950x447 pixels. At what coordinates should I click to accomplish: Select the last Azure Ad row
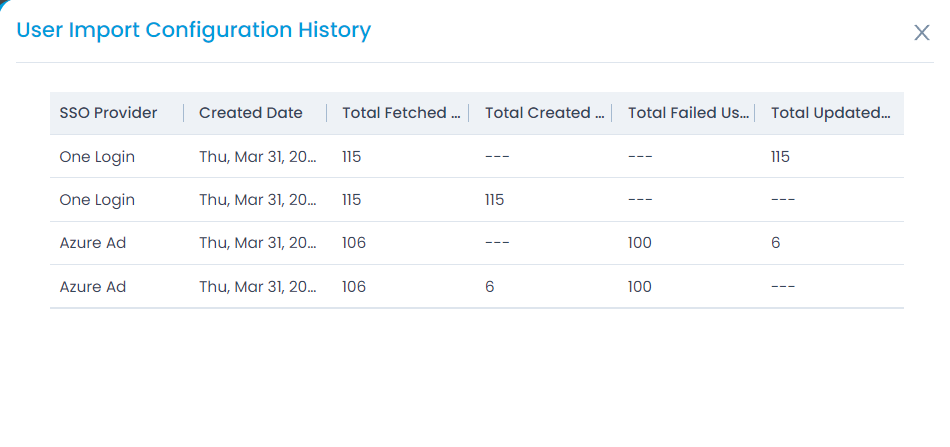coord(477,286)
